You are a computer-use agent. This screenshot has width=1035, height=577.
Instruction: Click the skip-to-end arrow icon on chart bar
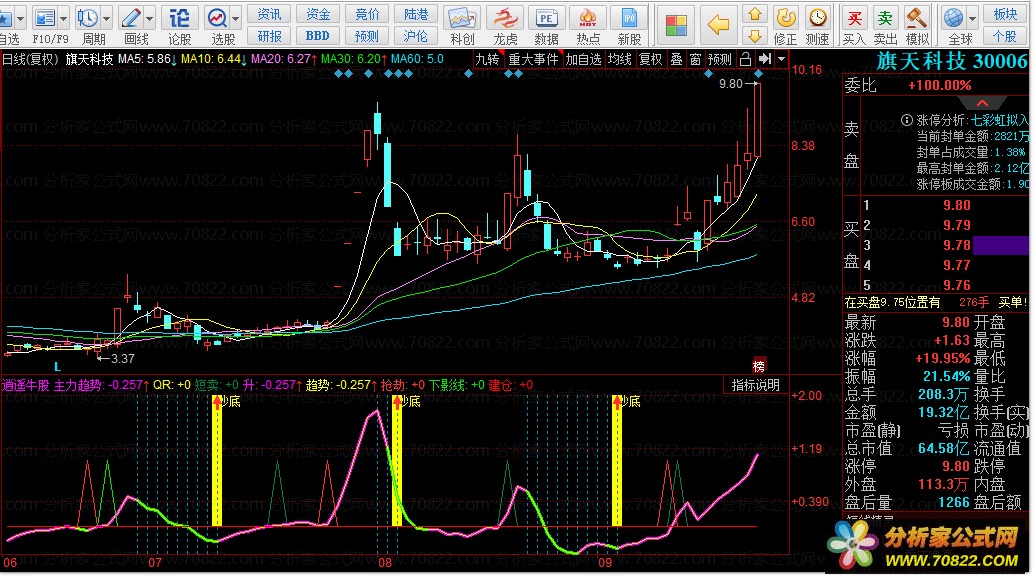(764, 59)
